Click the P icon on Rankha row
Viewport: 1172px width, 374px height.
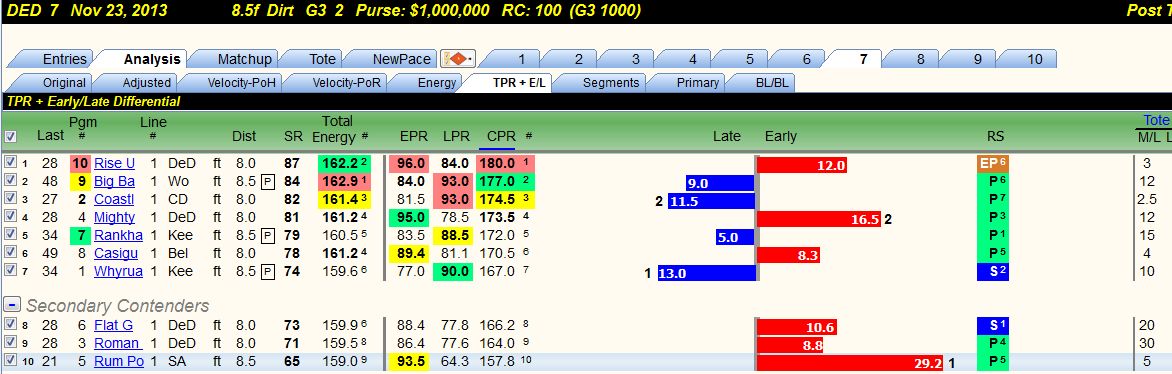[x=268, y=236]
